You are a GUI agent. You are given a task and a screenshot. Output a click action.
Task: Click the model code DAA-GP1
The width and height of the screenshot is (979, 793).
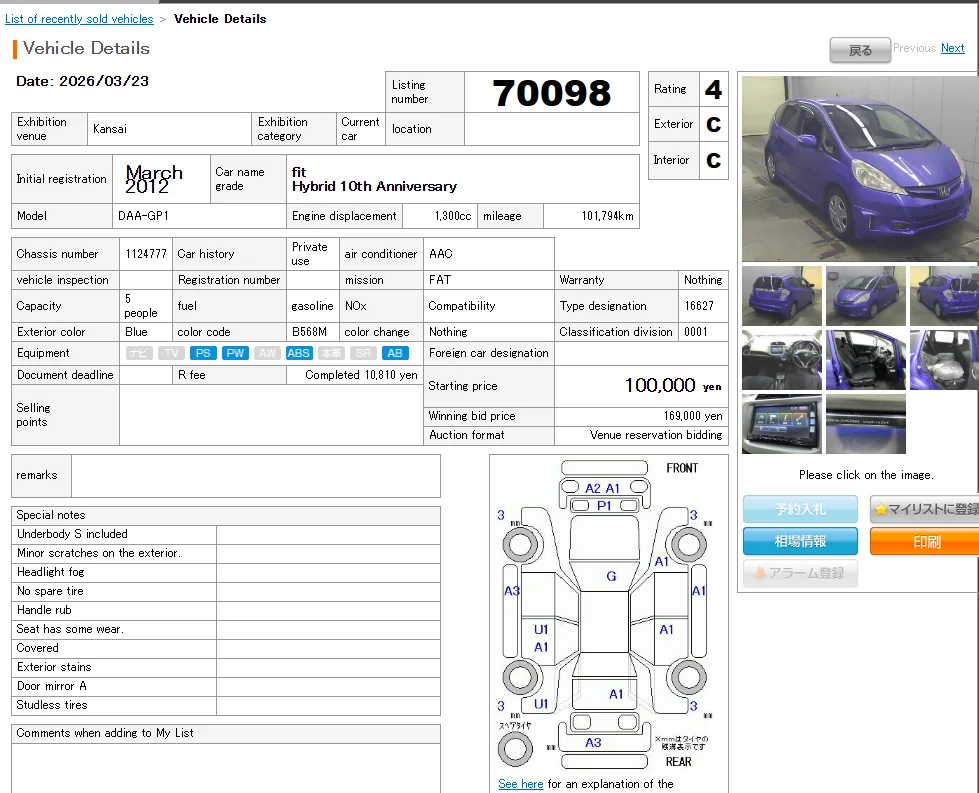[x=143, y=216]
